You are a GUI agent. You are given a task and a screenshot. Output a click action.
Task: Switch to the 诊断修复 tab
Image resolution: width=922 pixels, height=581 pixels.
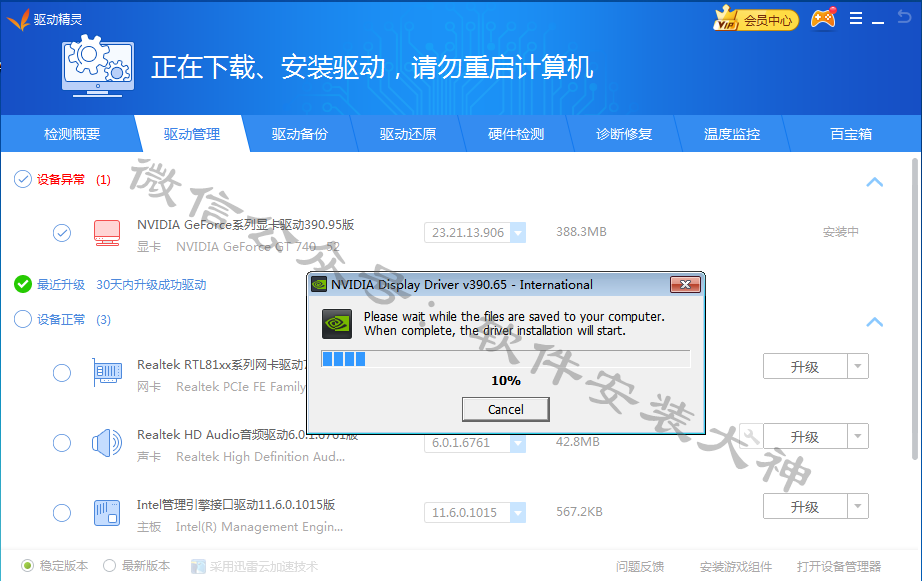pyautogui.click(x=624, y=134)
